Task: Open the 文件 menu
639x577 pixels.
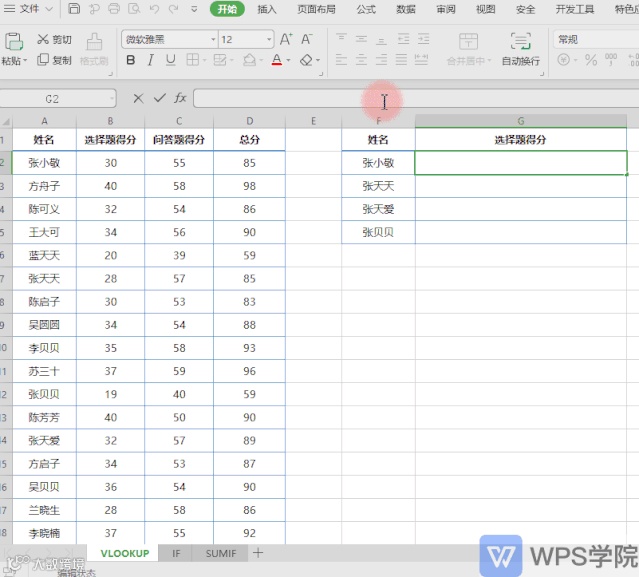Action: pyautogui.click(x=28, y=9)
